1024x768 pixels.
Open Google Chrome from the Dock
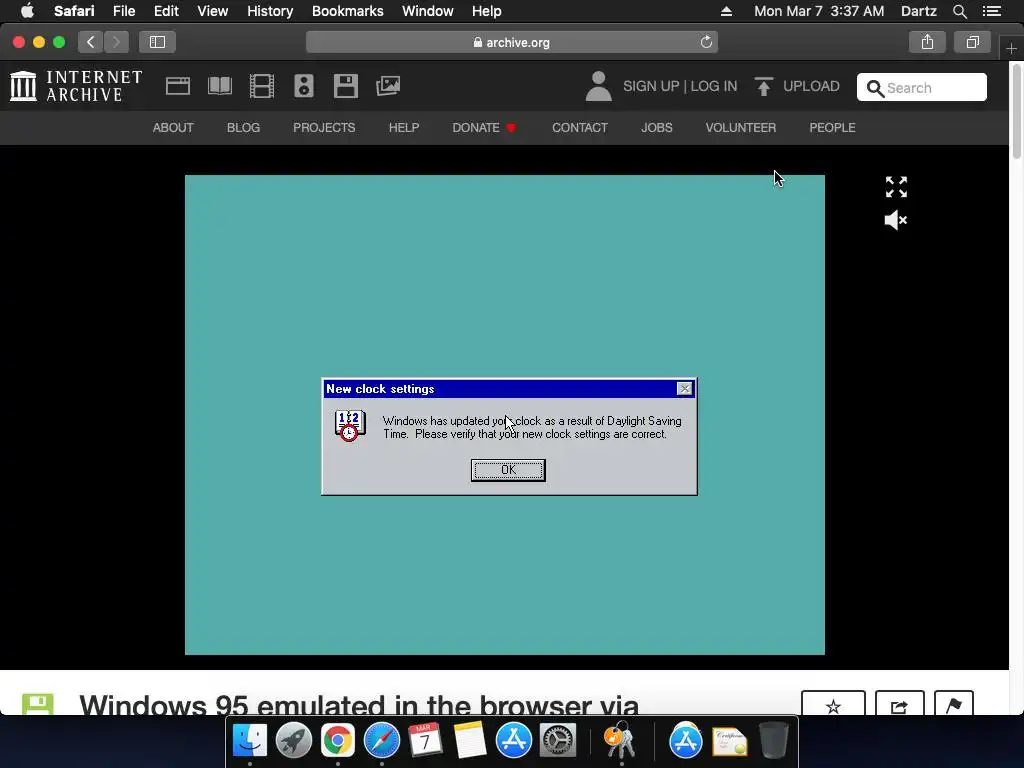(x=338, y=741)
